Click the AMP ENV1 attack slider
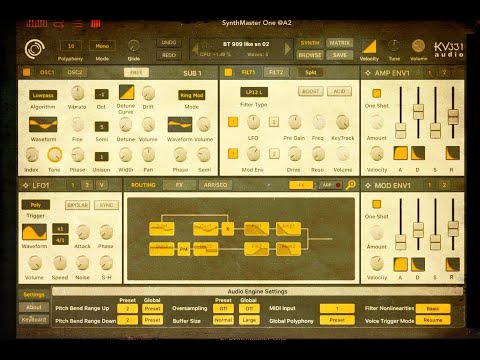 pos(400,130)
